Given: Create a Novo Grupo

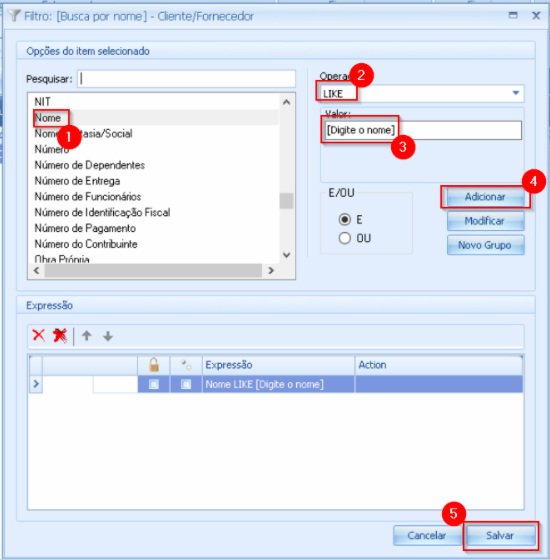Looking at the screenshot, I should coord(485,245).
